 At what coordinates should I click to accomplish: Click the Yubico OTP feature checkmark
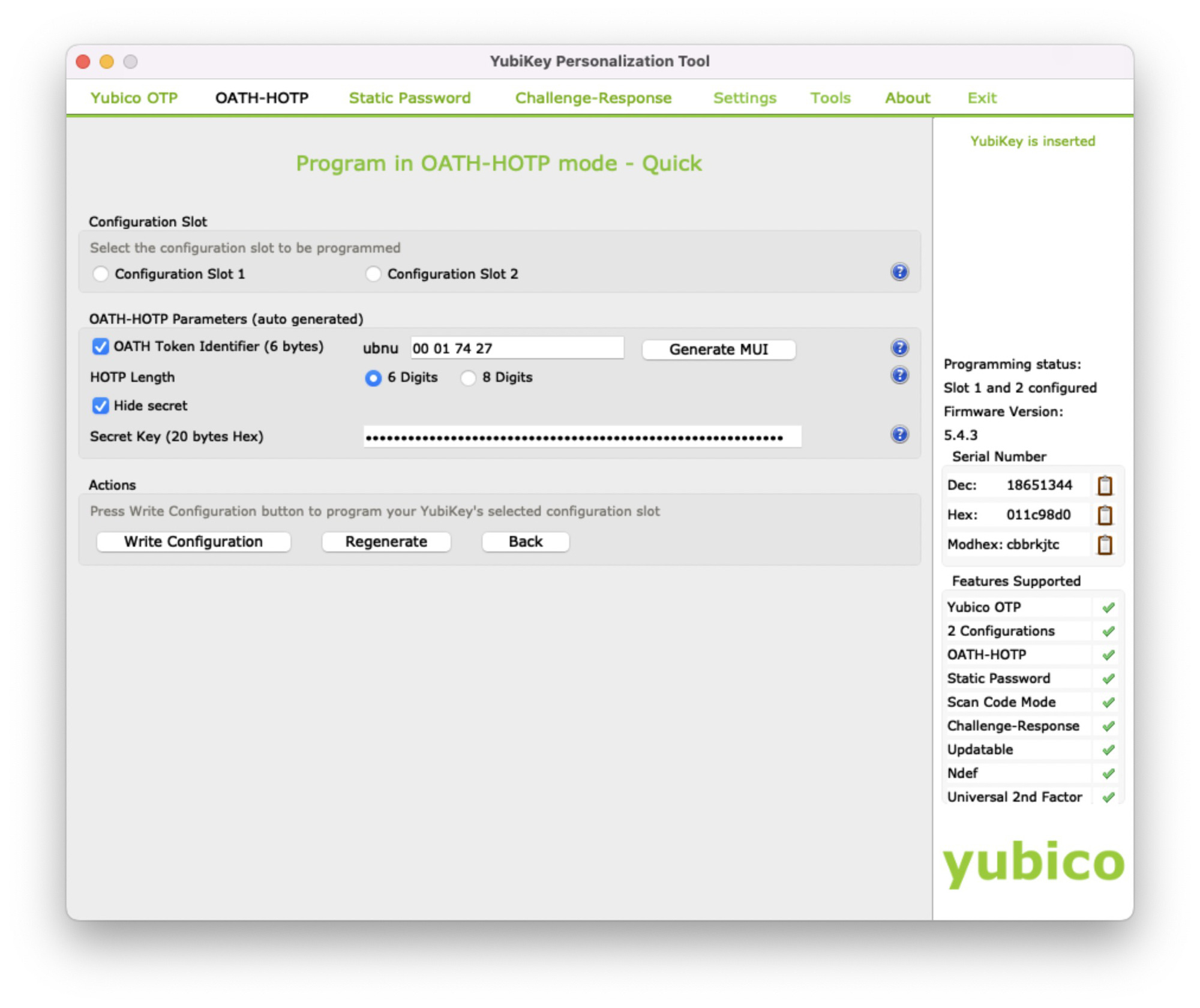[x=1108, y=607]
